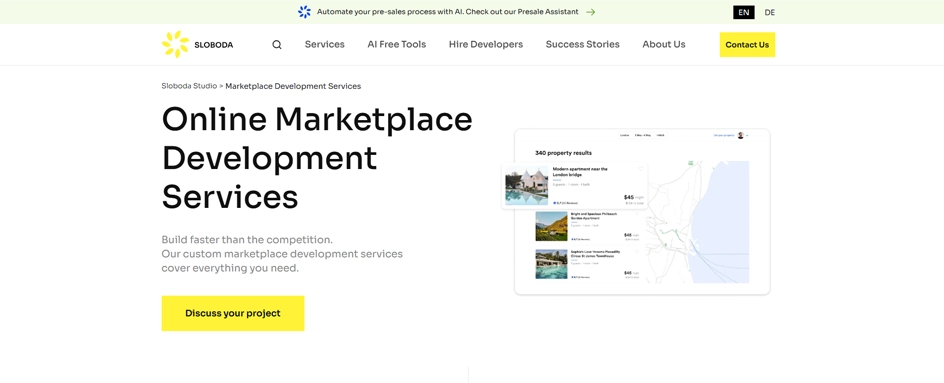The image size is (944, 383).
Task: Click the '340 property results' text
Action: 564,153
